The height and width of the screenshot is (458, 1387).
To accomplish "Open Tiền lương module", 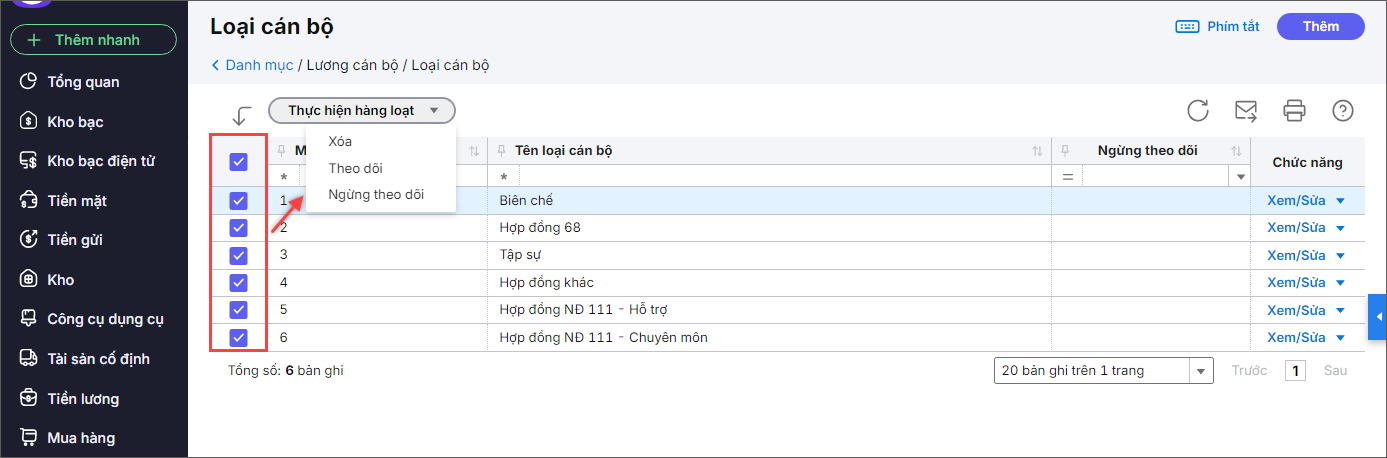I will (x=83, y=399).
